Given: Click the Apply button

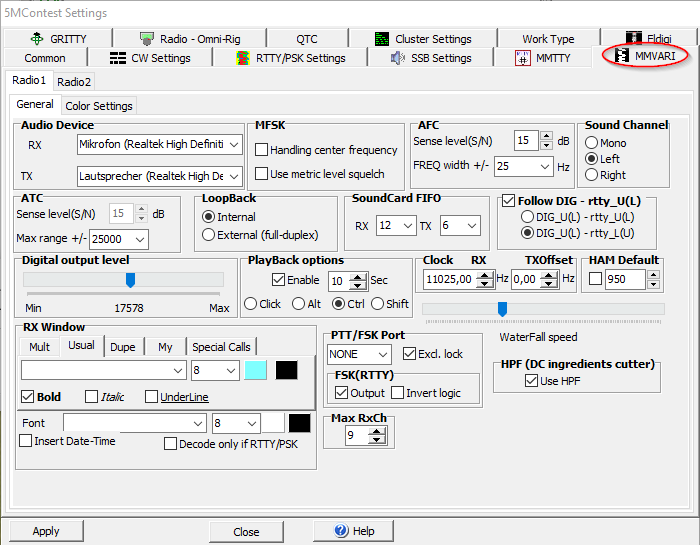Looking at the screenshot, I should [x=46, y=531].
